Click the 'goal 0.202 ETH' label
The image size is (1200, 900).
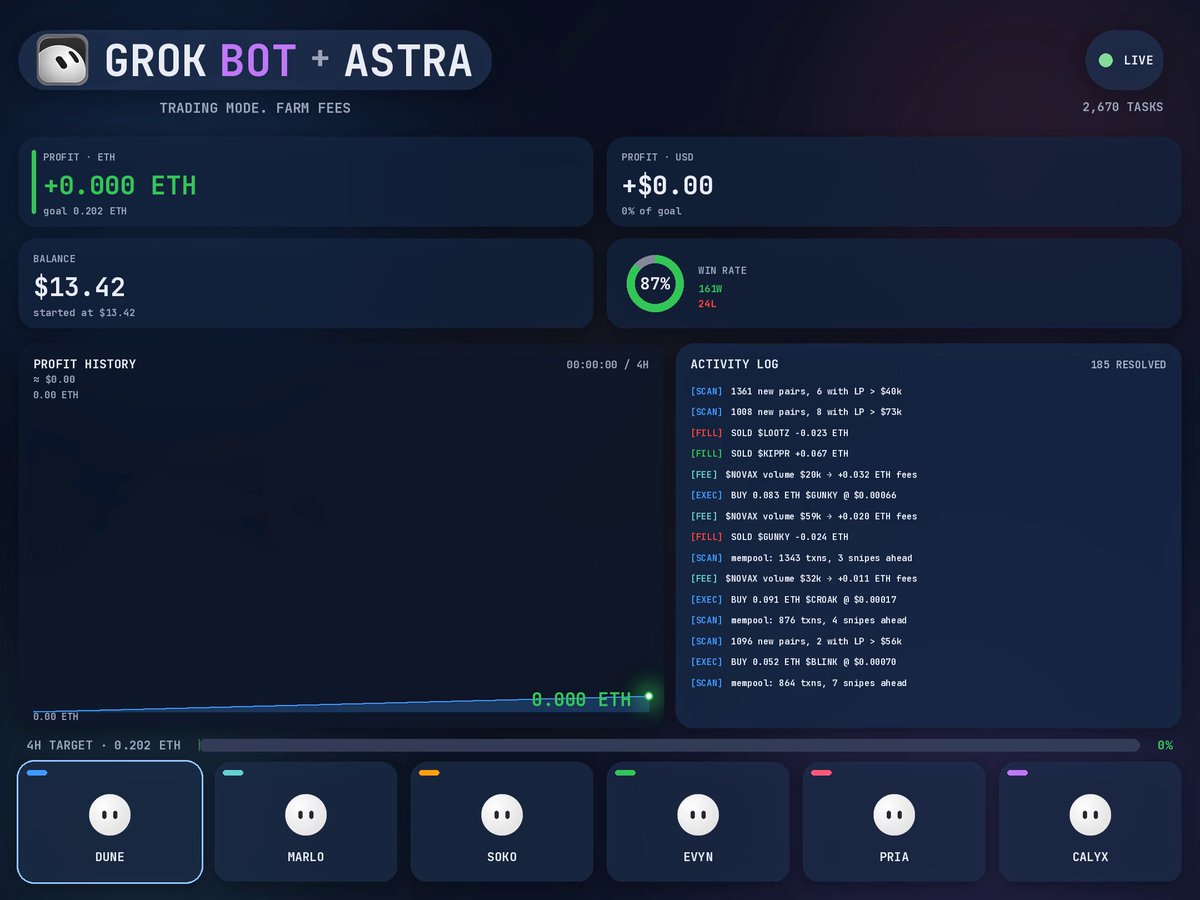[85, 211]
